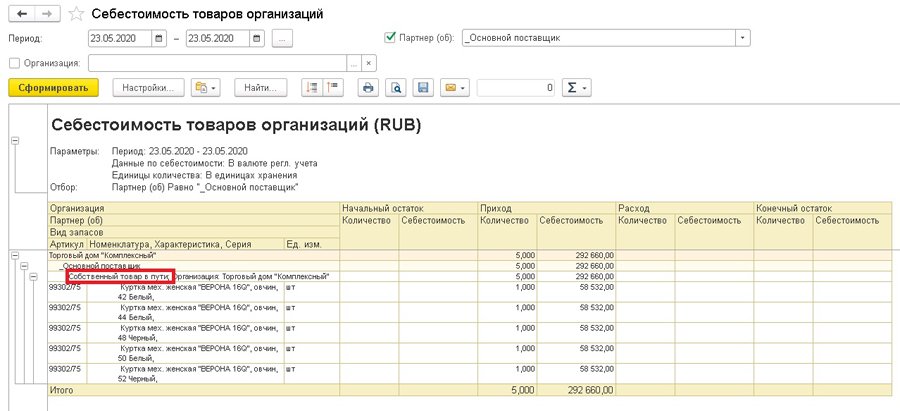The image size is (900, 411).
Task: Open calendar for period start date
Action: (159, 38)
